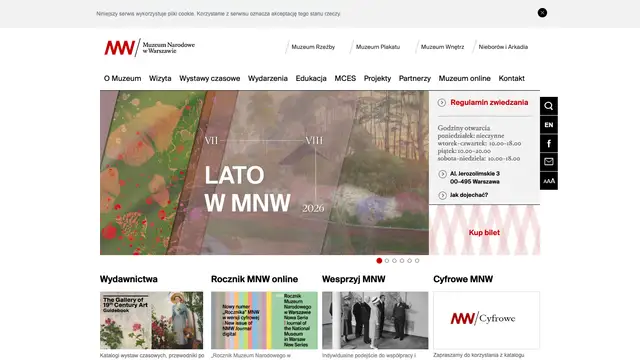Change font size with AAA icon
This screenshot has height=360, width=640.
549,181
